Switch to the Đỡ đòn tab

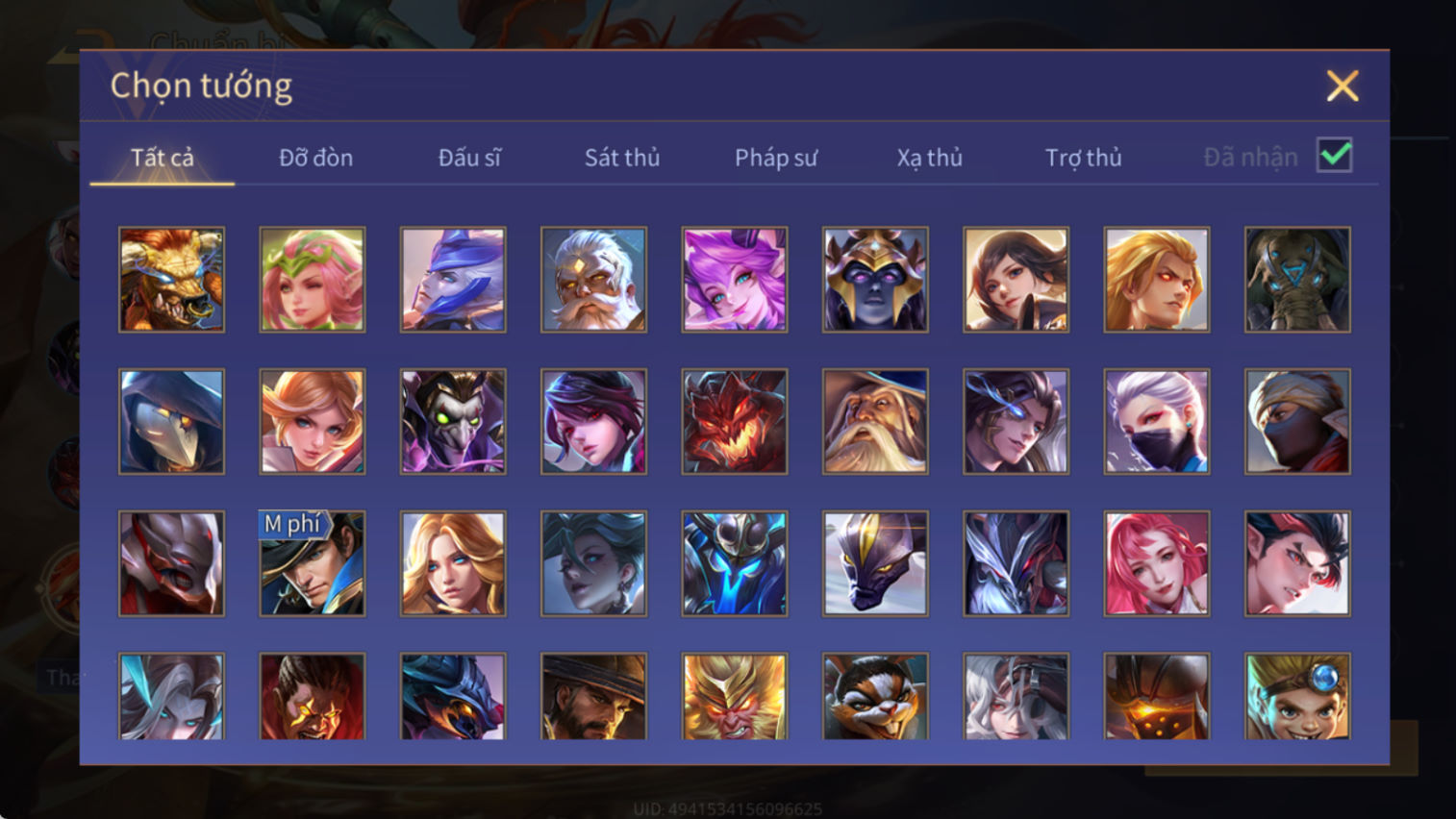coord(315,158)
